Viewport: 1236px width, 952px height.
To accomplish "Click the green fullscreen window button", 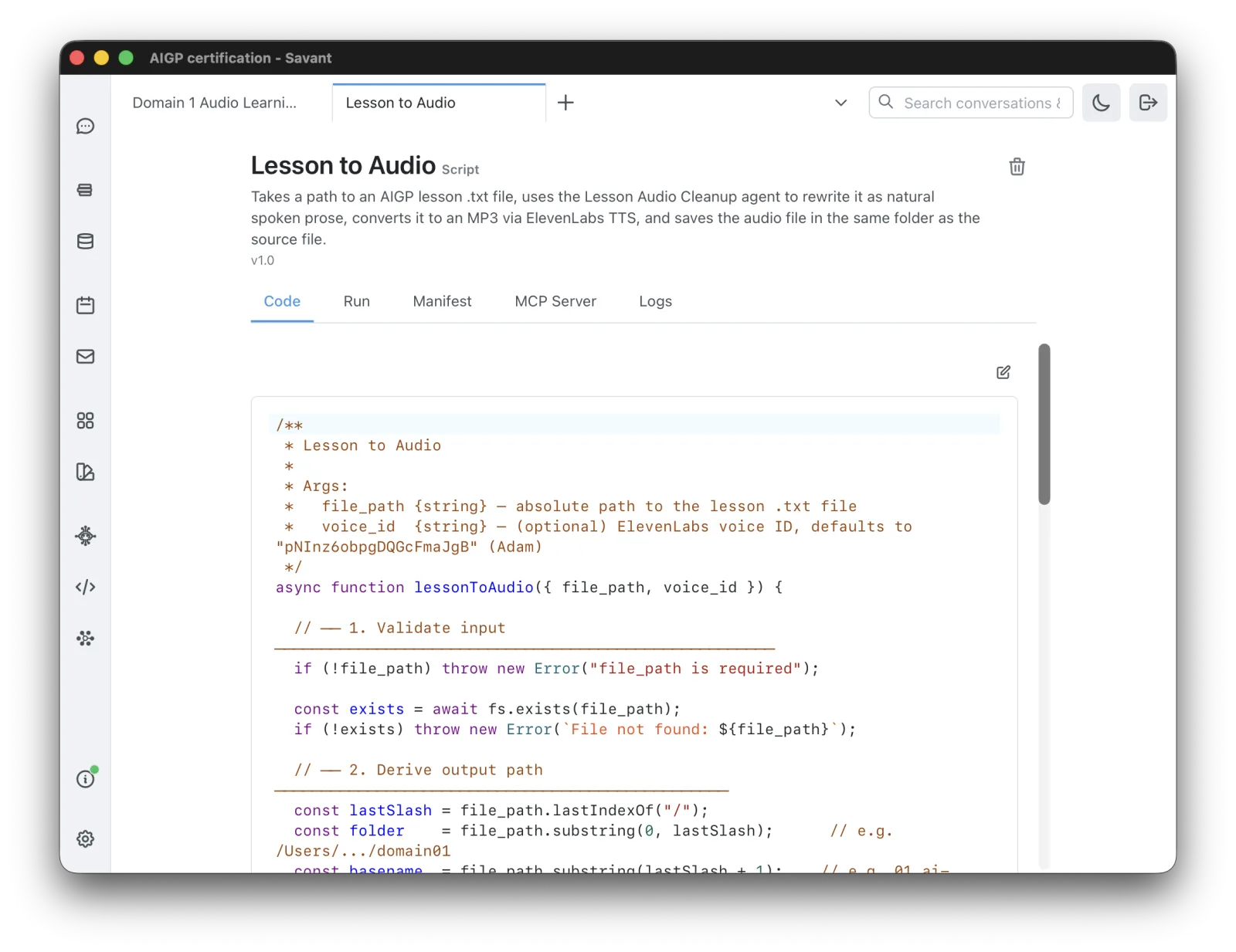I will pos(126,58).
